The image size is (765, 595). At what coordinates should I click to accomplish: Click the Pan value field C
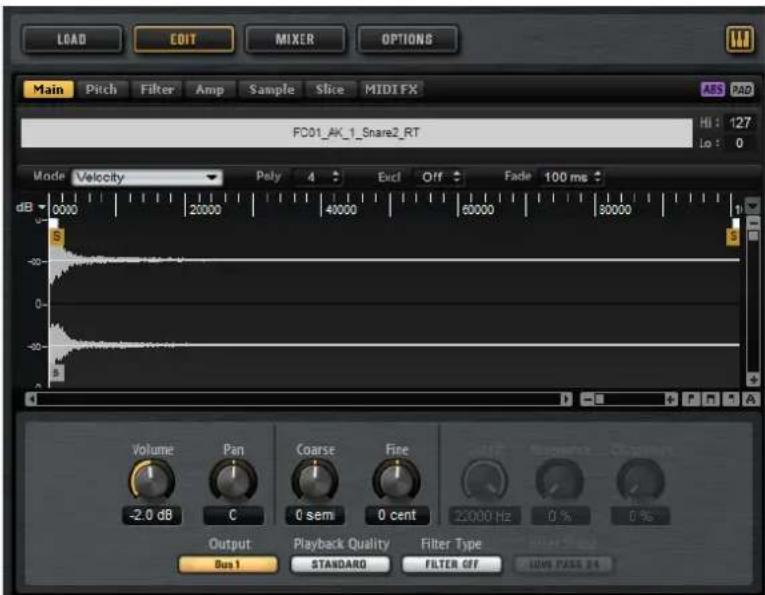tap(233, 515)
